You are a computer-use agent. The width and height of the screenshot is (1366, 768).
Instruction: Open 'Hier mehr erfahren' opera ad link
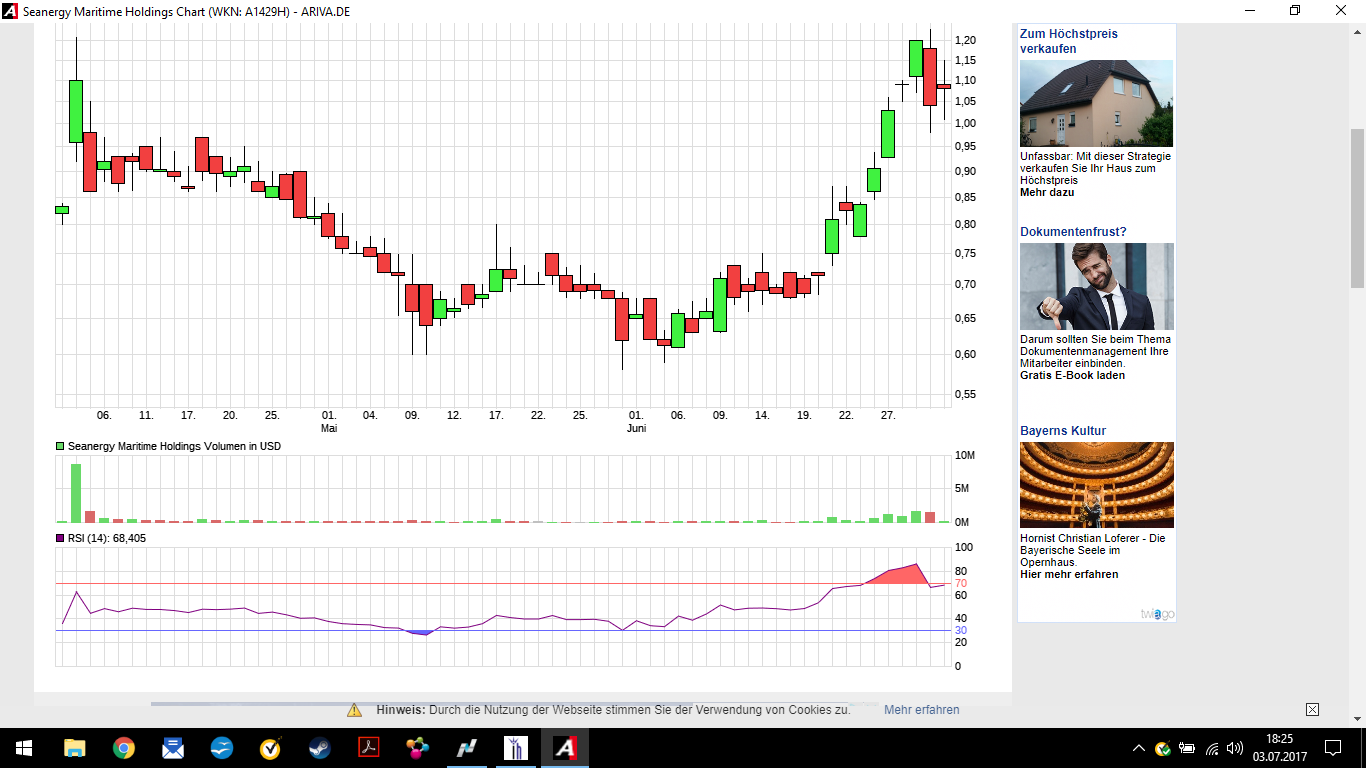coord(1069,574)
